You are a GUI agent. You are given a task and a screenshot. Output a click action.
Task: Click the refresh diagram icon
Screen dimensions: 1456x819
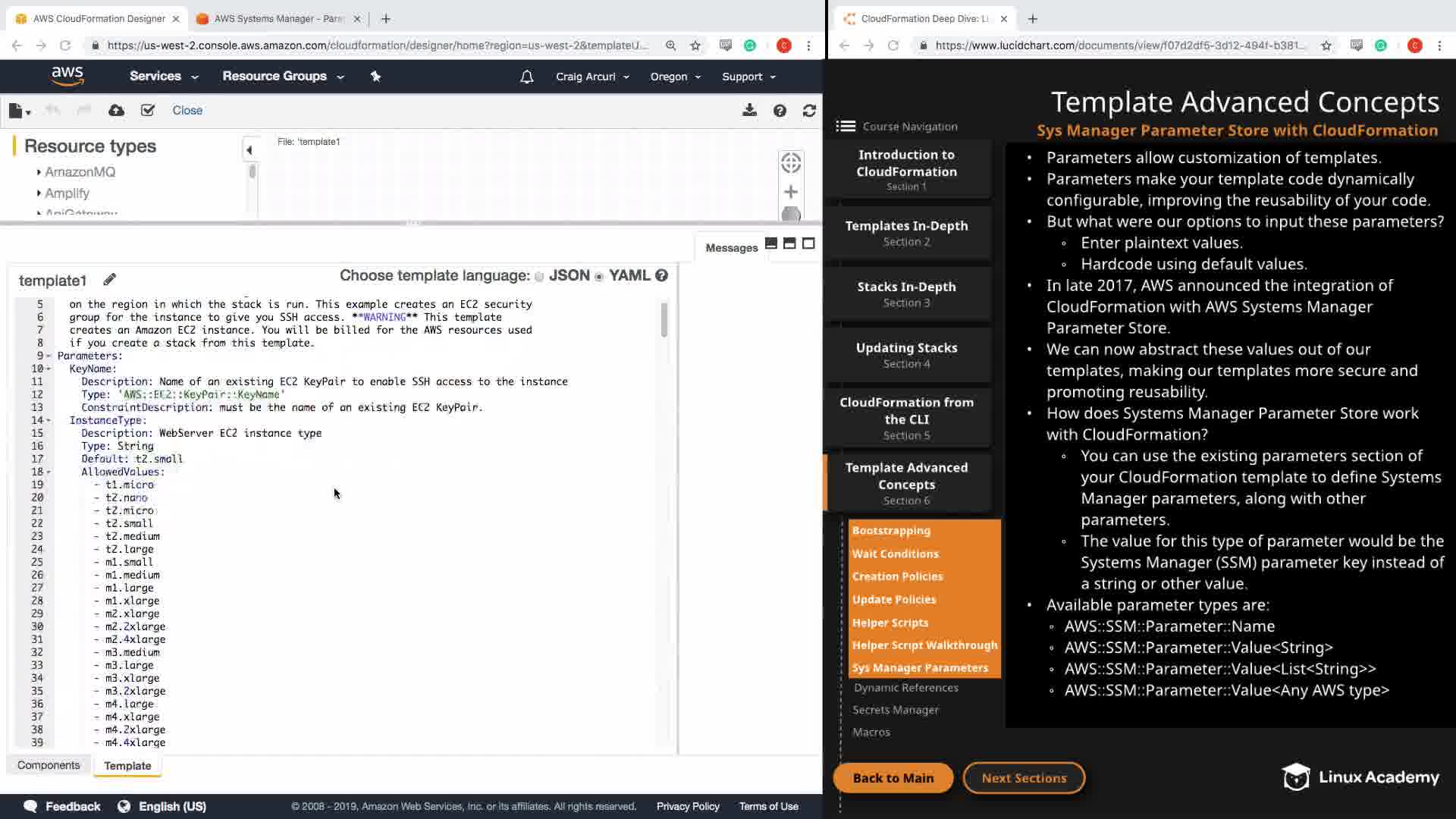809,111
